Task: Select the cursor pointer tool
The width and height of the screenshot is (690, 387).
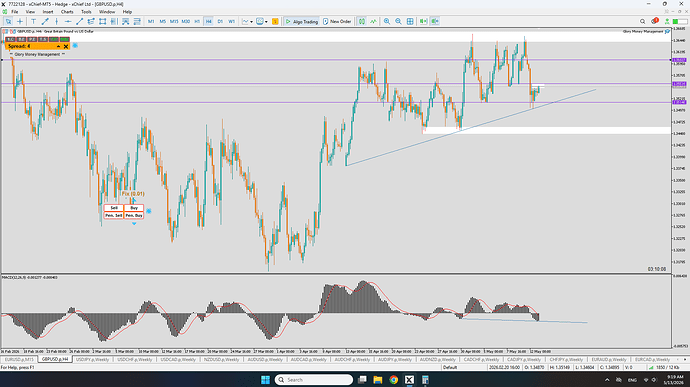Action: tap(8, 21)
